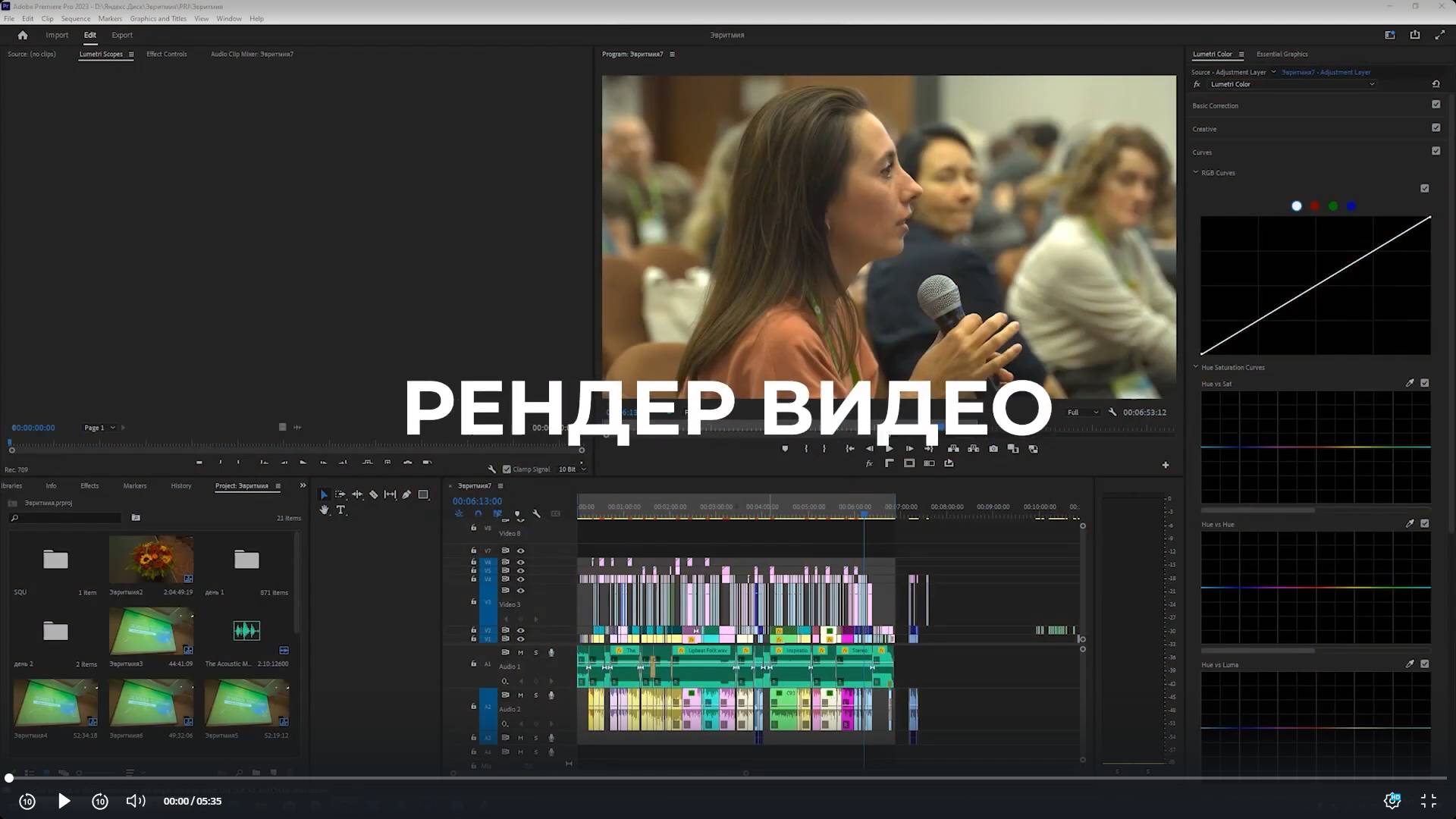Screen dimensions: 1456x819
Task: Disable the Basic Correction checkbox
Action: 1436,105
